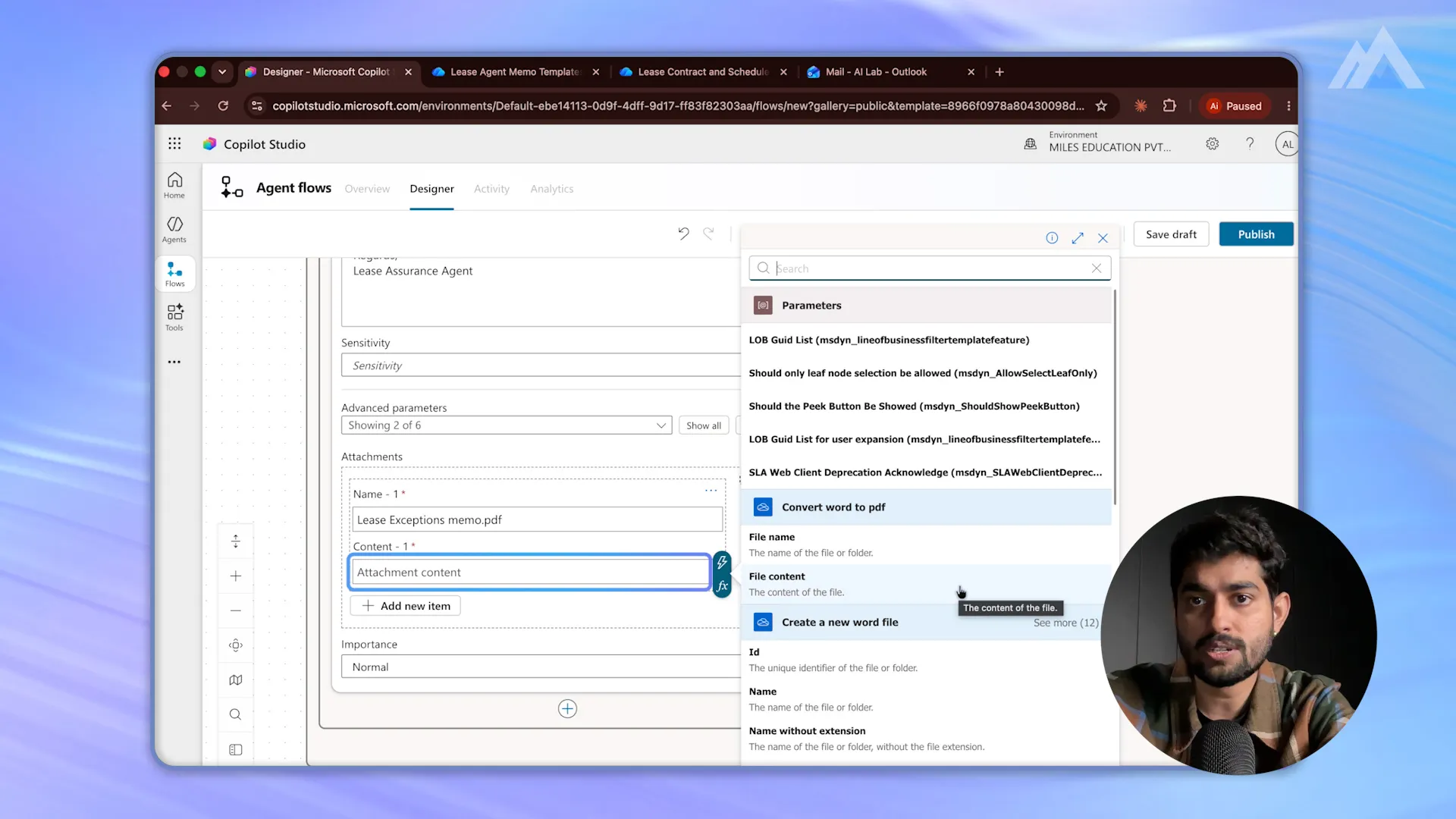The image size is (1456, 819).
Task: Insert dynamic content lightning icon
Action: pos(722,563)
